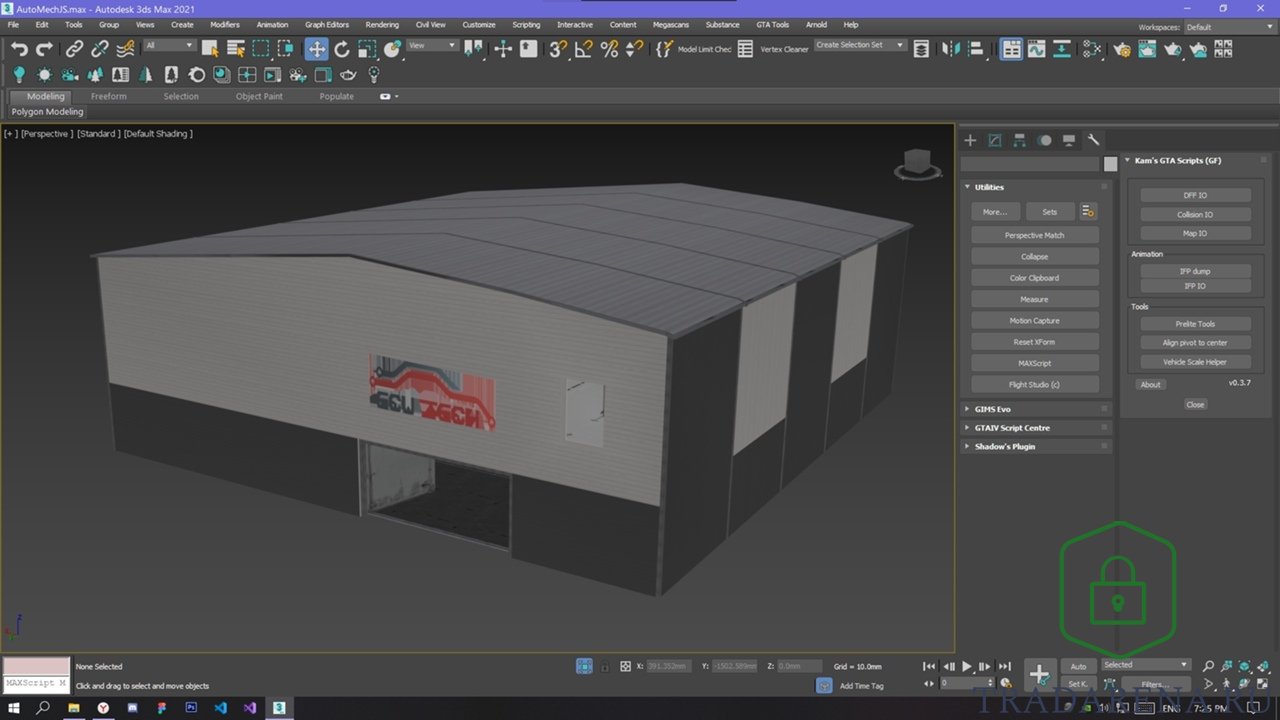Open the Create Selection Set dropdown
Viewport: 1280px width, 720px height.
(x=860, y=45)
